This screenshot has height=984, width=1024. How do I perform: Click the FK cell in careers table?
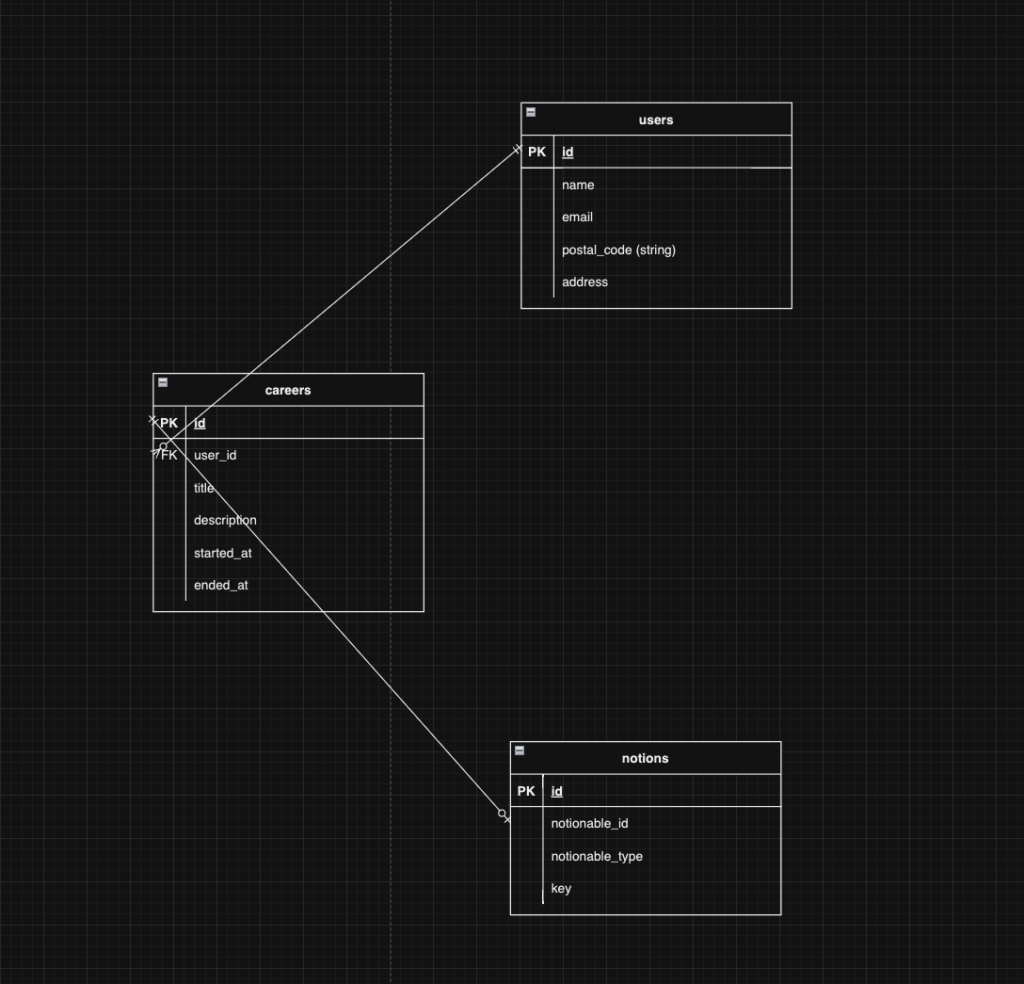169,455
